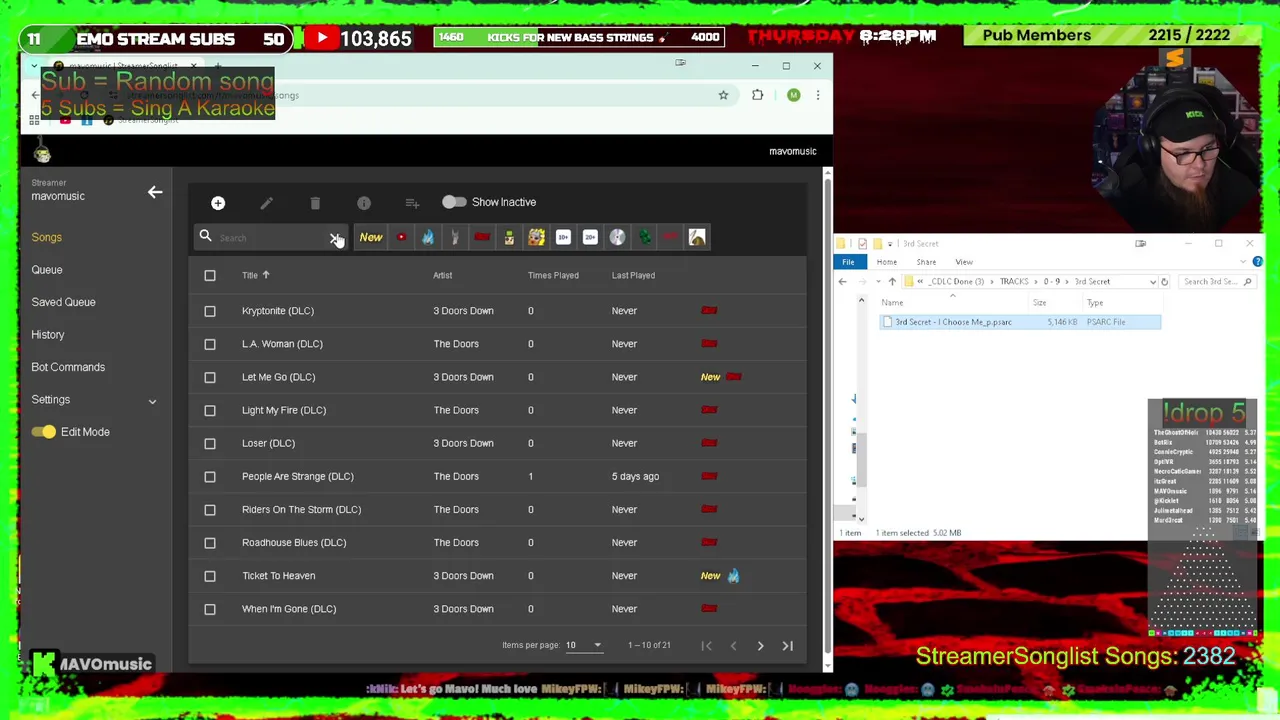
Task: Toggle the Edit Mode switch
Action: click(43, 432)
